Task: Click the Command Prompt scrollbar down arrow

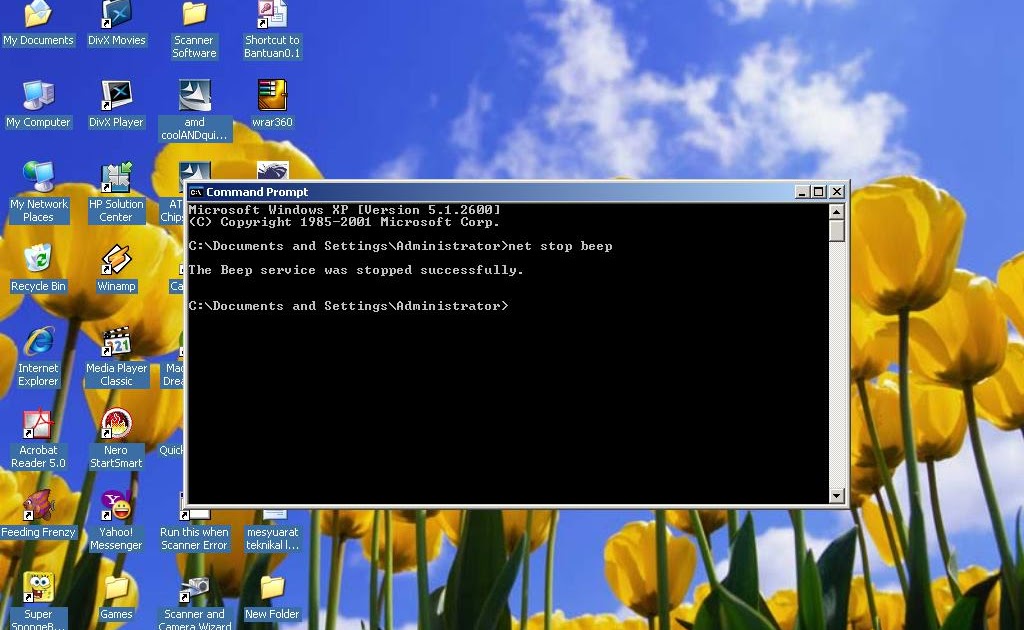Action: pos(837,496)
